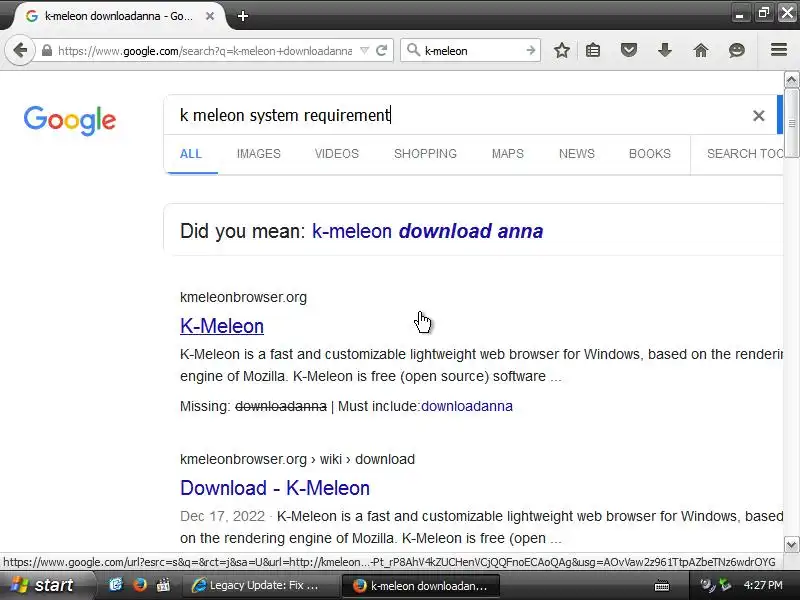Switch to k-meleon downloadan taskbar button
This screenshot has height=600, width=800.
(x=420, y=585)
